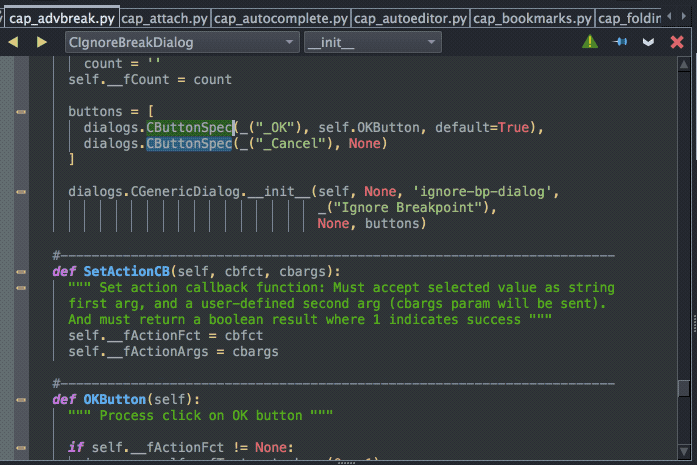Image resolution: width=697 pixels, height=465 pixels.
Task: Open the __init__ method dropdown
Action: coord(373,42)
